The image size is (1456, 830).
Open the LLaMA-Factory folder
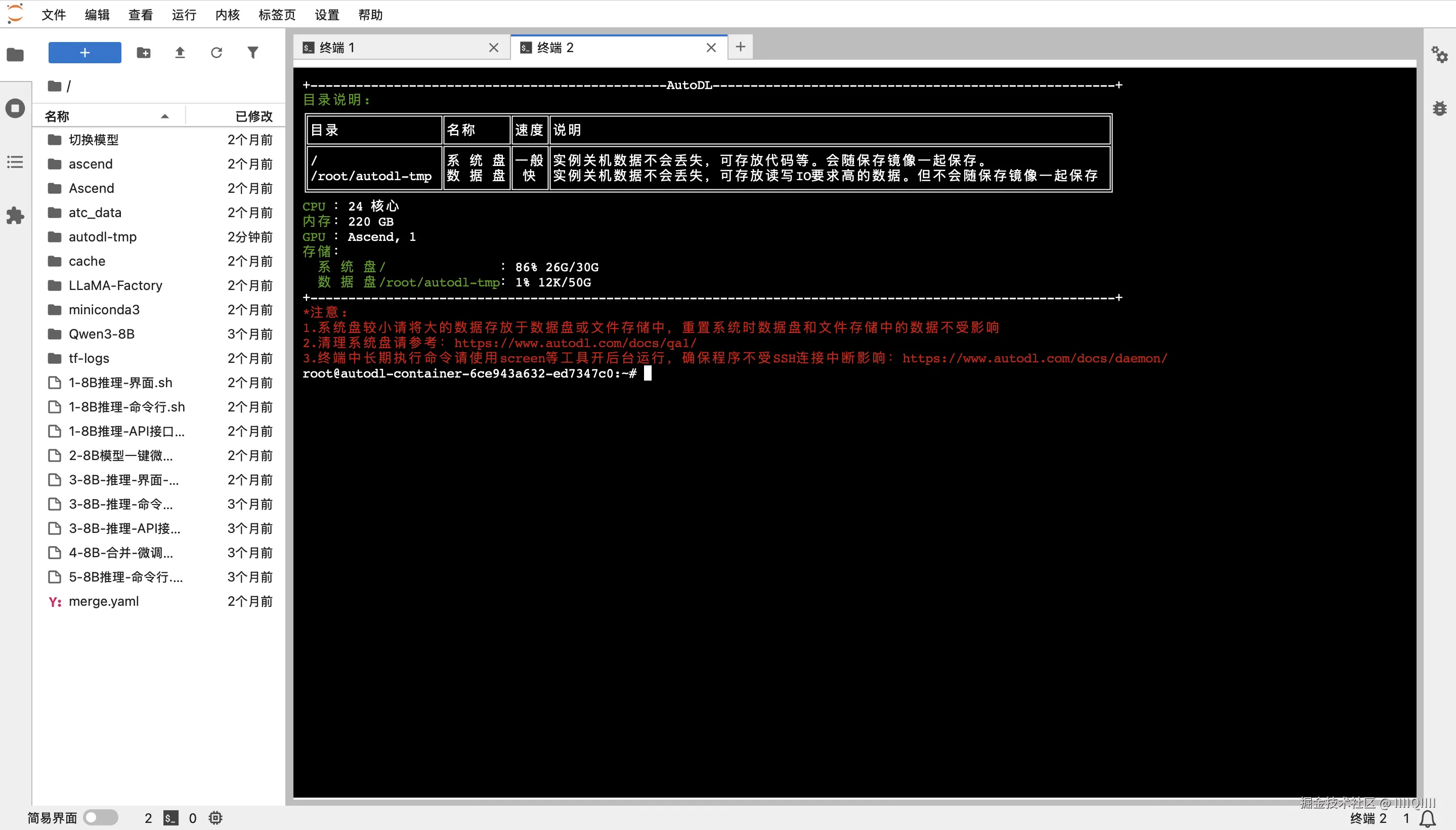[116, 285]
